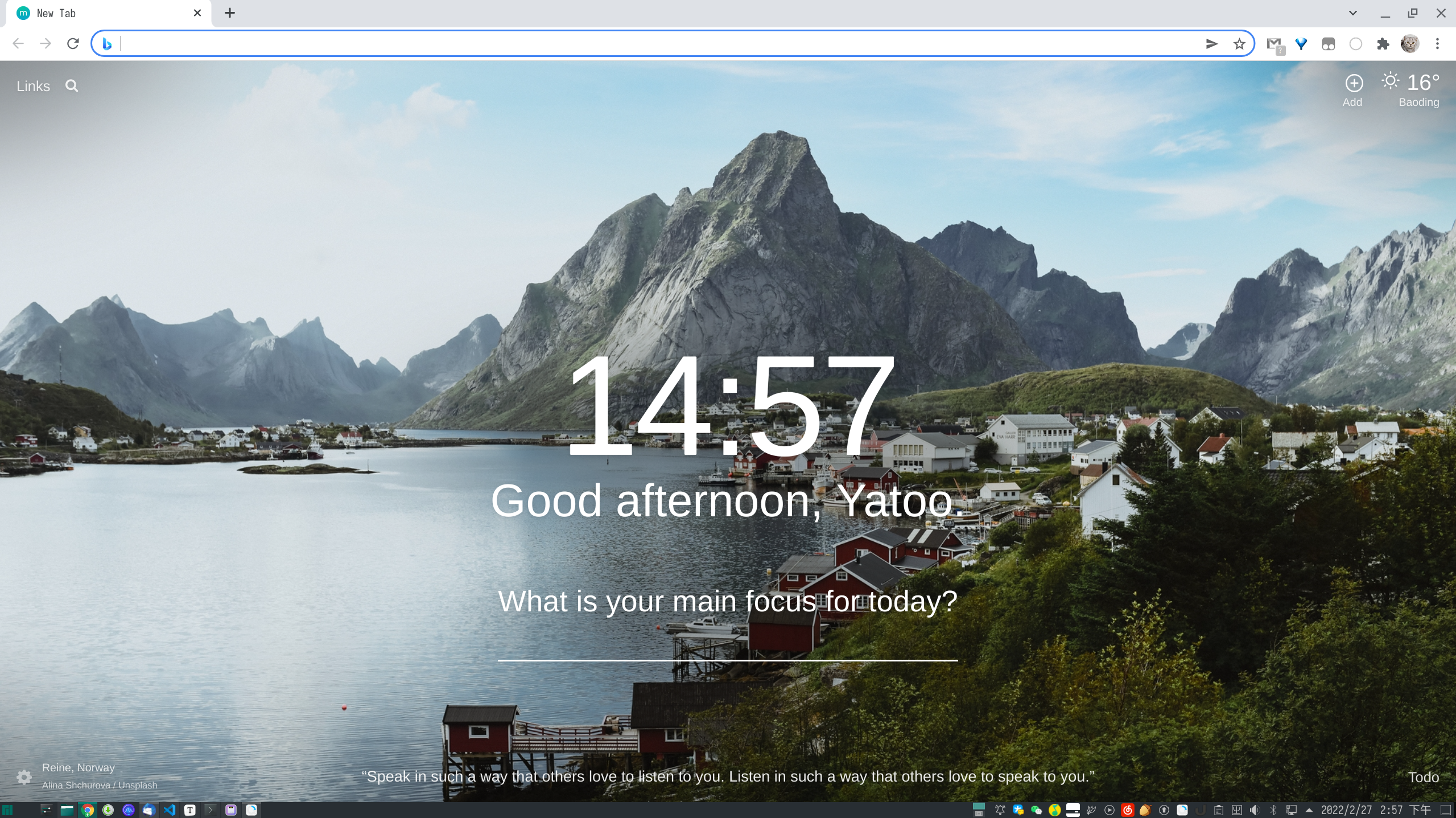Open the Todo panel
This screenshot has height=818, width=1456.
point(1423,777)
